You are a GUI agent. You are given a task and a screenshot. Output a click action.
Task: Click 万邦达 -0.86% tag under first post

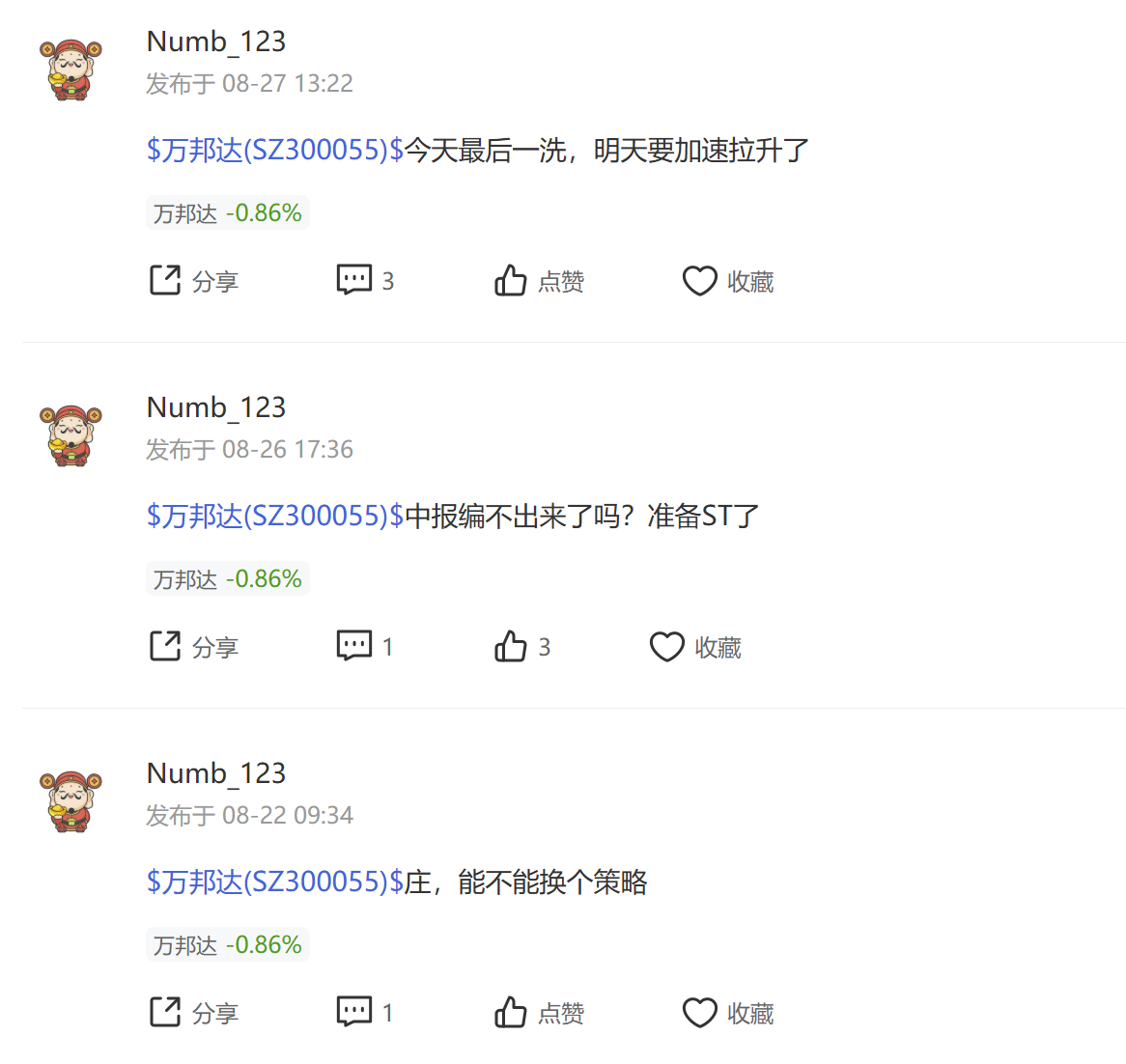pos(228,212)
